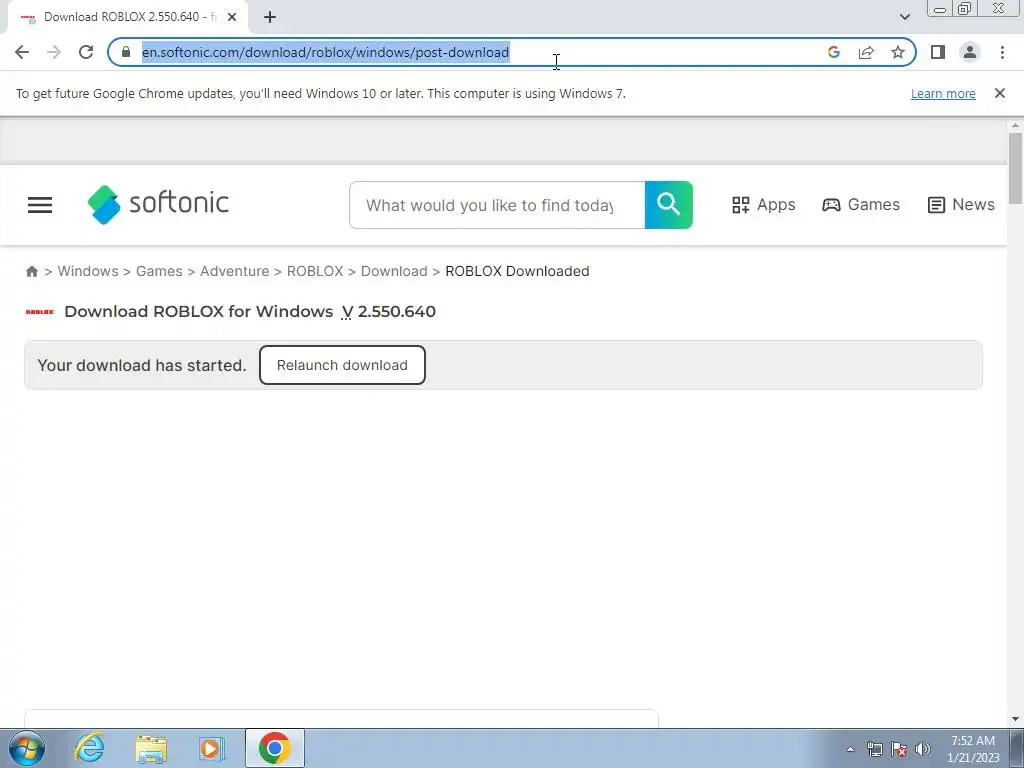Open Windows Media Player from the taskbar
This screenshot has height=768, width=1024.
pos(212,748)
